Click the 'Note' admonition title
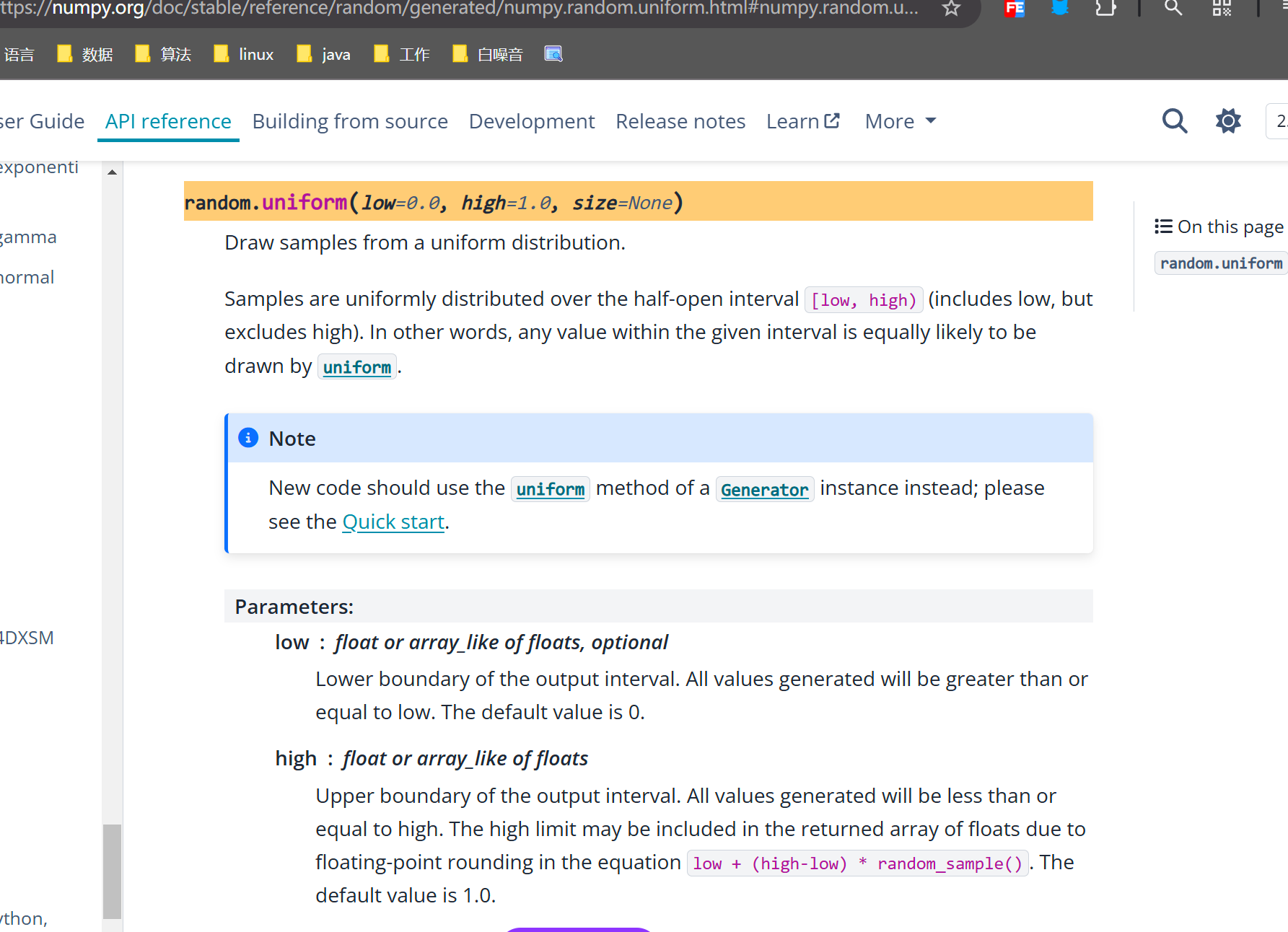 (x=292, y=439)
